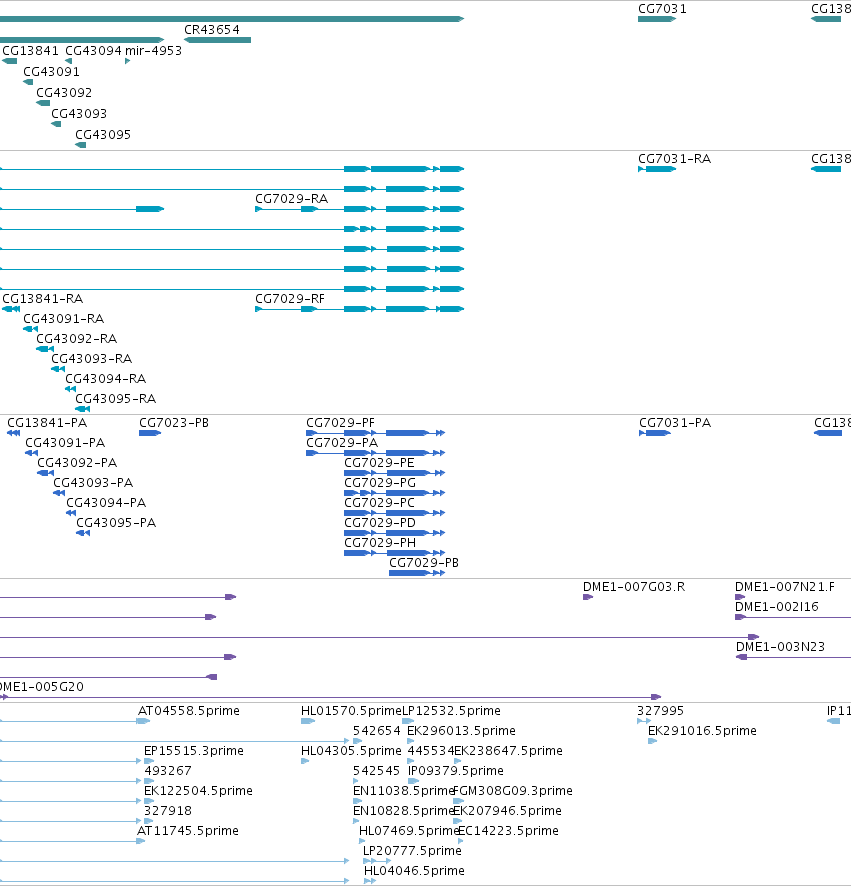
Task: Select the CG43092-PA protein label
Action: coord(77,463)
